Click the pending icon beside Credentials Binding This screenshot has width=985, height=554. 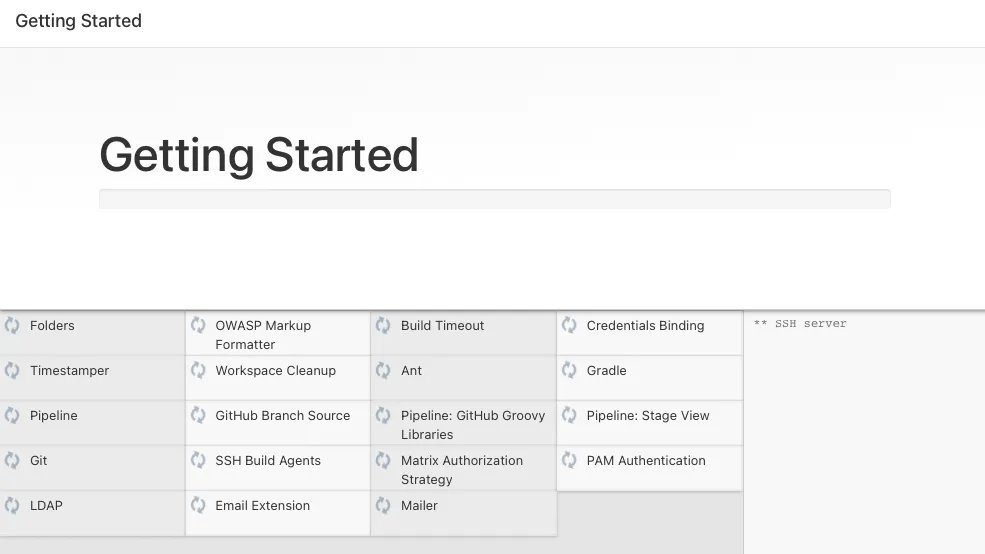point(569,326)
